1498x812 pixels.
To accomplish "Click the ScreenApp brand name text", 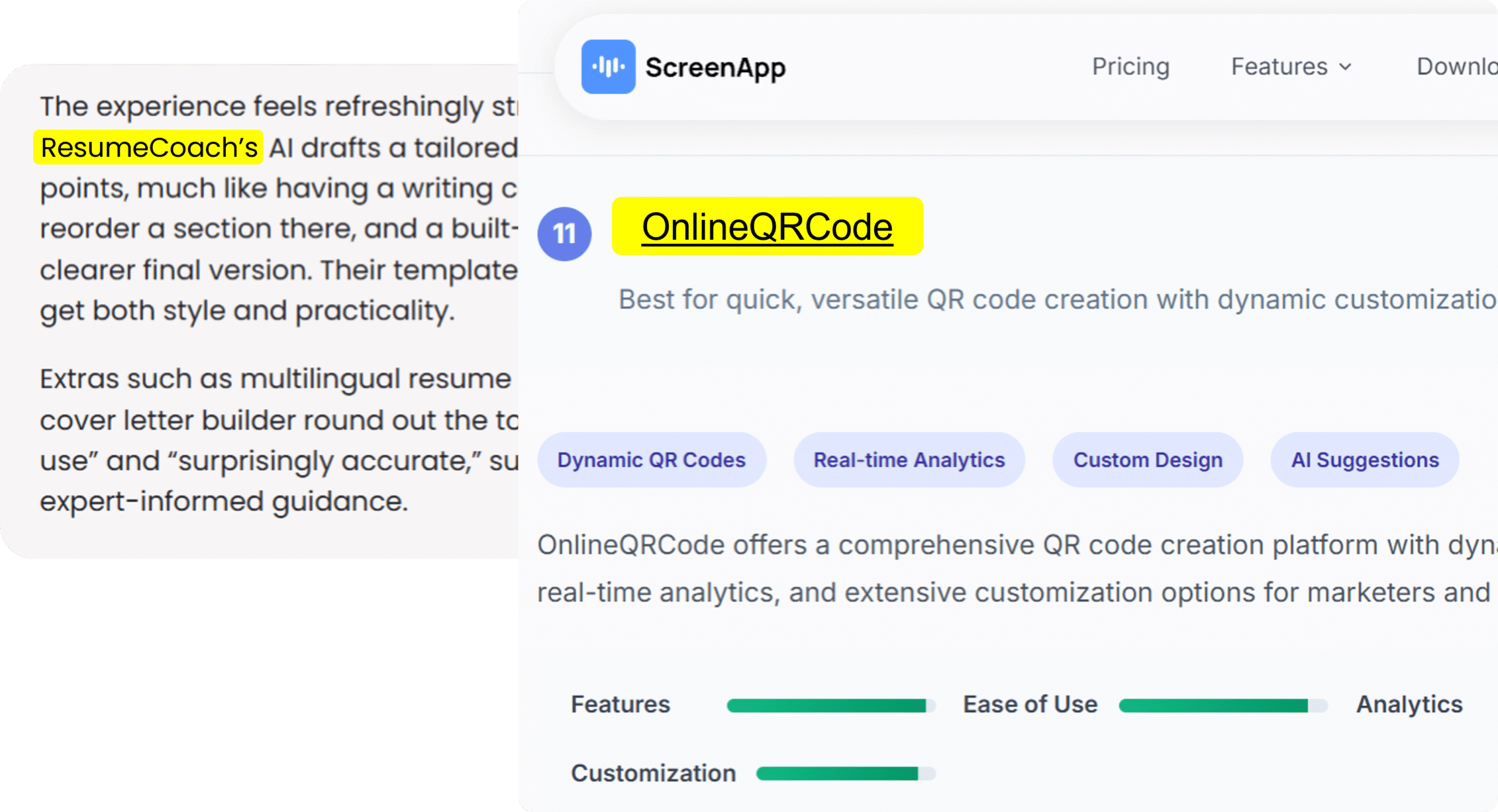I will (715, 68).
